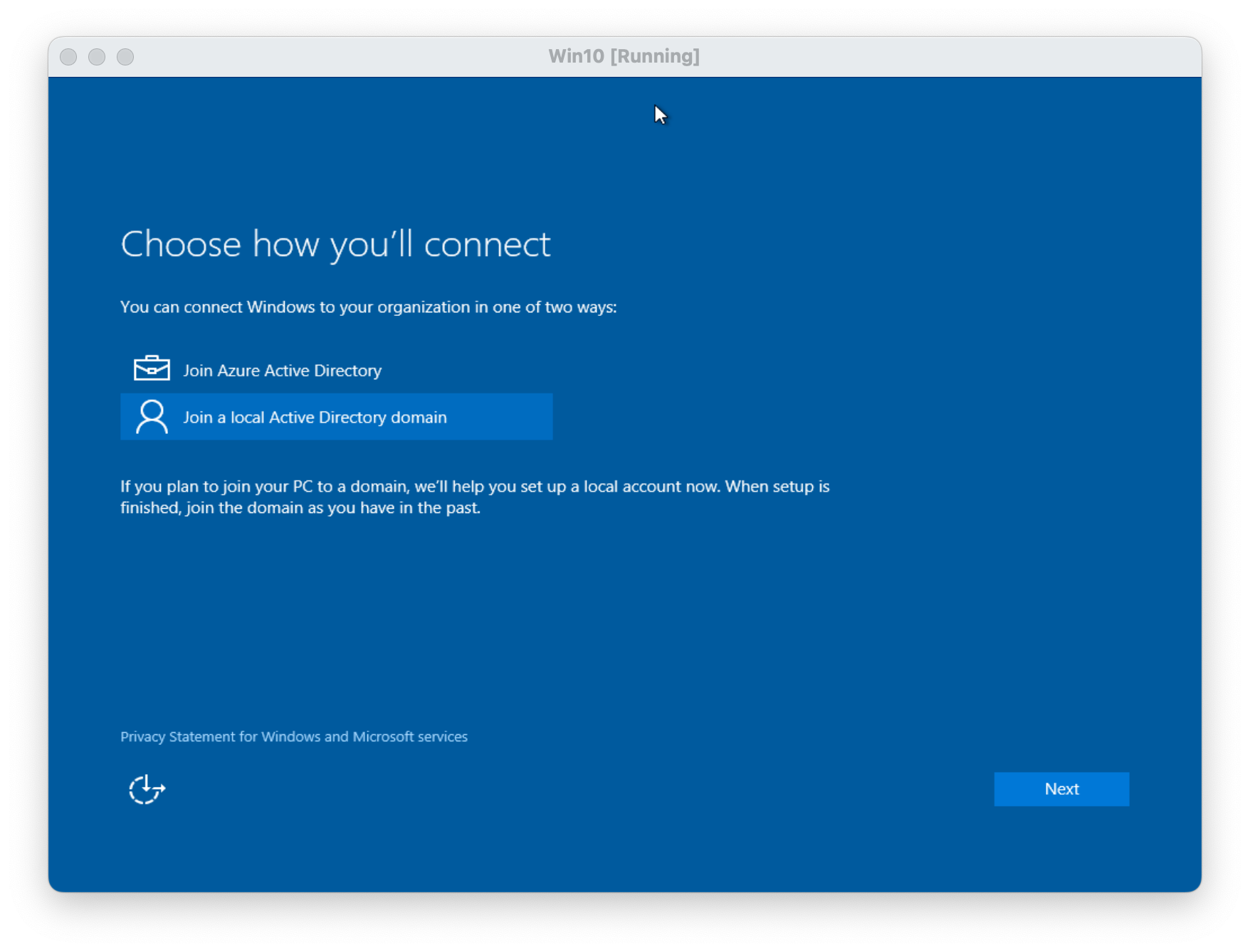Click the word "organization" in the subtitle
Image resolution: width=1250 pixels, height=952 pixels.
point(424,307)
